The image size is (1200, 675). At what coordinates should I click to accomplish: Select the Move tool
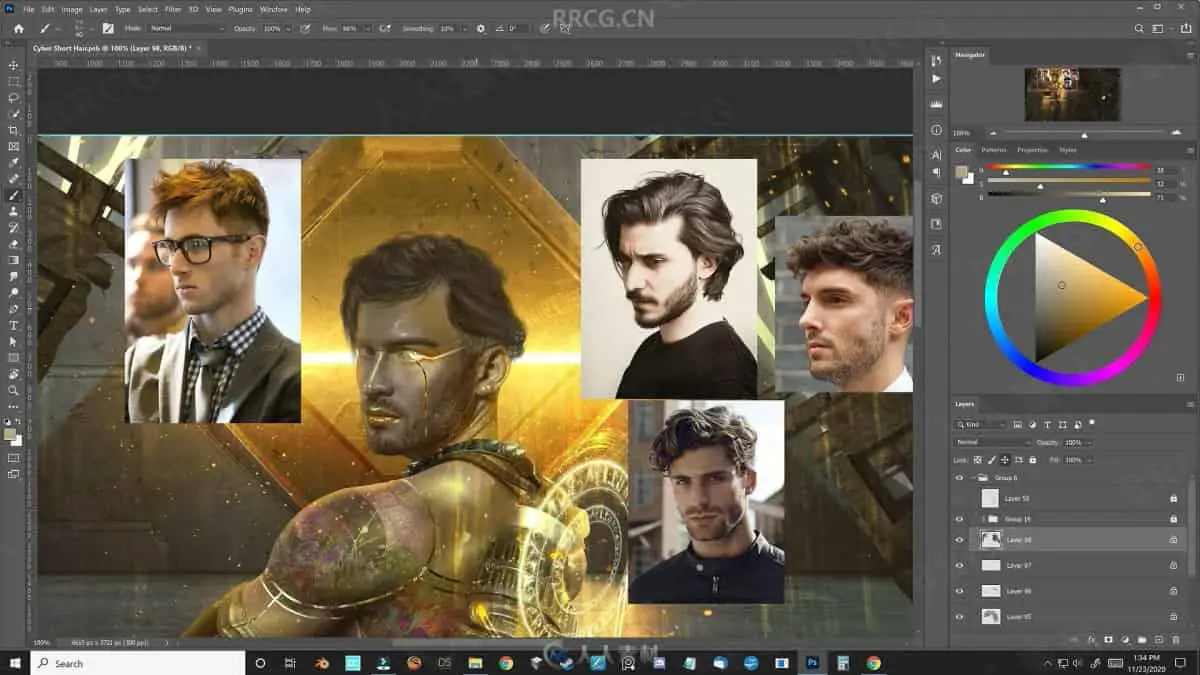[x=13, y=65]
